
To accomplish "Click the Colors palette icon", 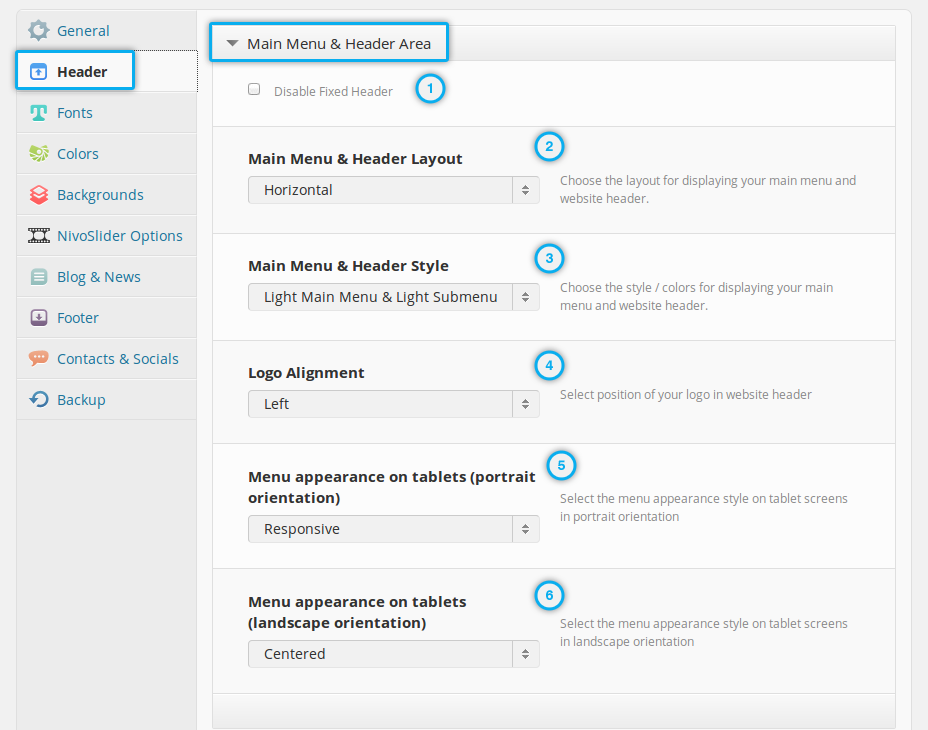I will click(39, 154).
